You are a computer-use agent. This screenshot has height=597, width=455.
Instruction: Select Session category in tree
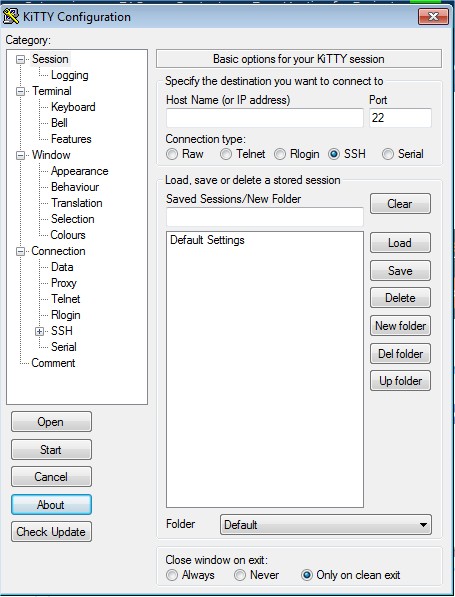click(50, 59)
